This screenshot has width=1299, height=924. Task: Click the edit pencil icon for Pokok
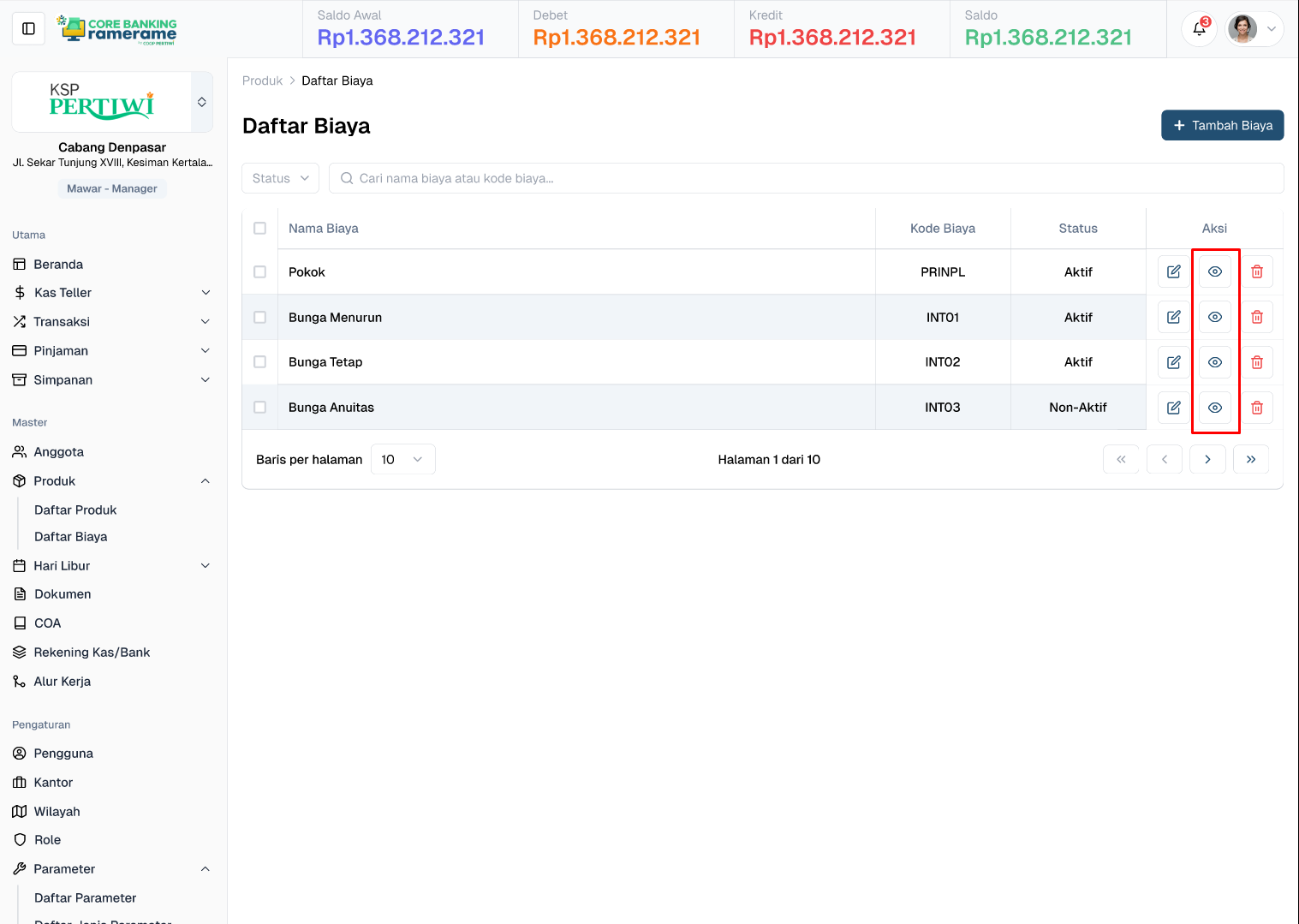[x=1172, y=271]
